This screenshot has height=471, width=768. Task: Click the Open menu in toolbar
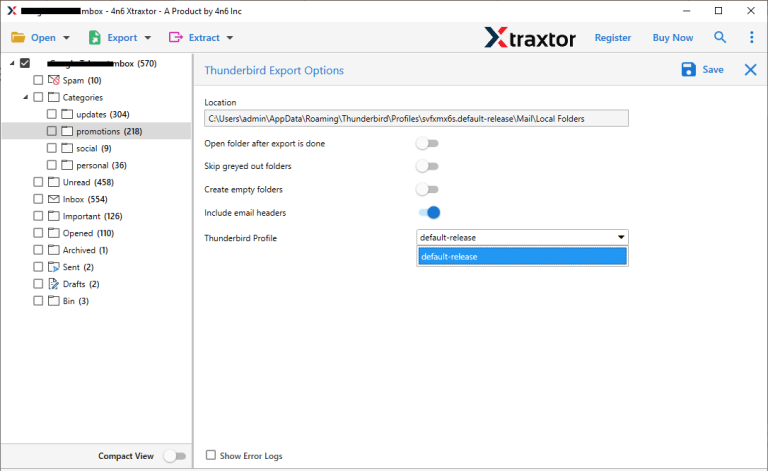[40, 38]
